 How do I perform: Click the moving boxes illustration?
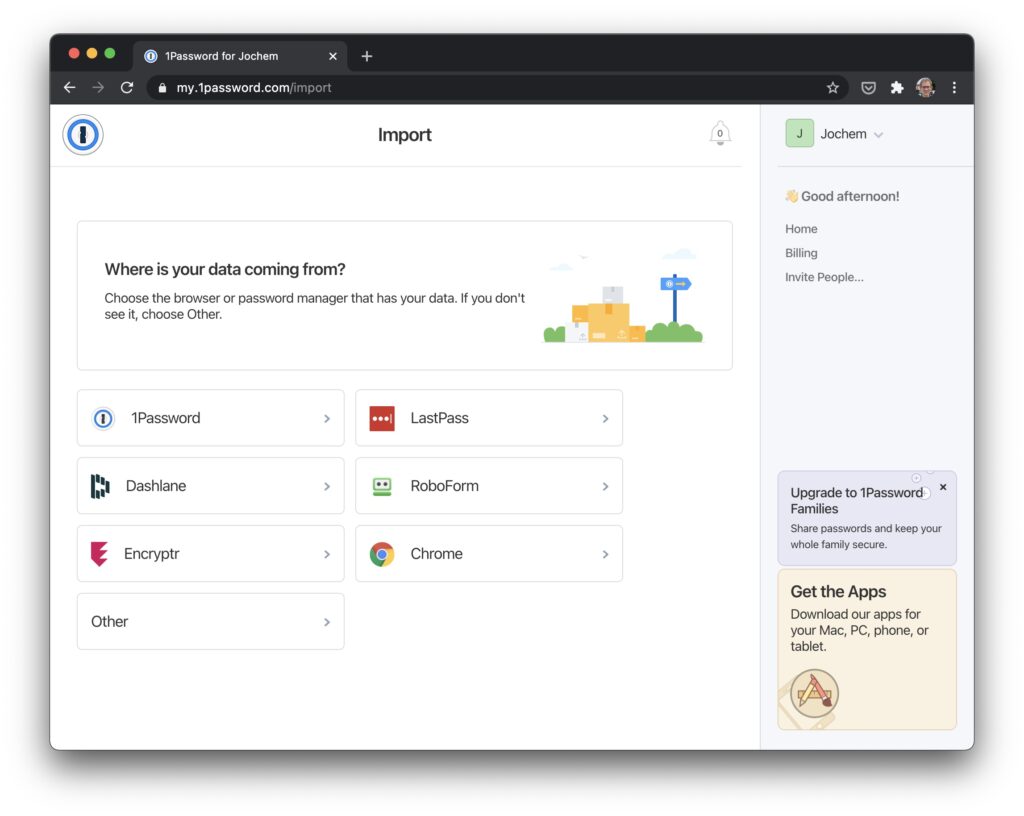click(x=623, y=296)
